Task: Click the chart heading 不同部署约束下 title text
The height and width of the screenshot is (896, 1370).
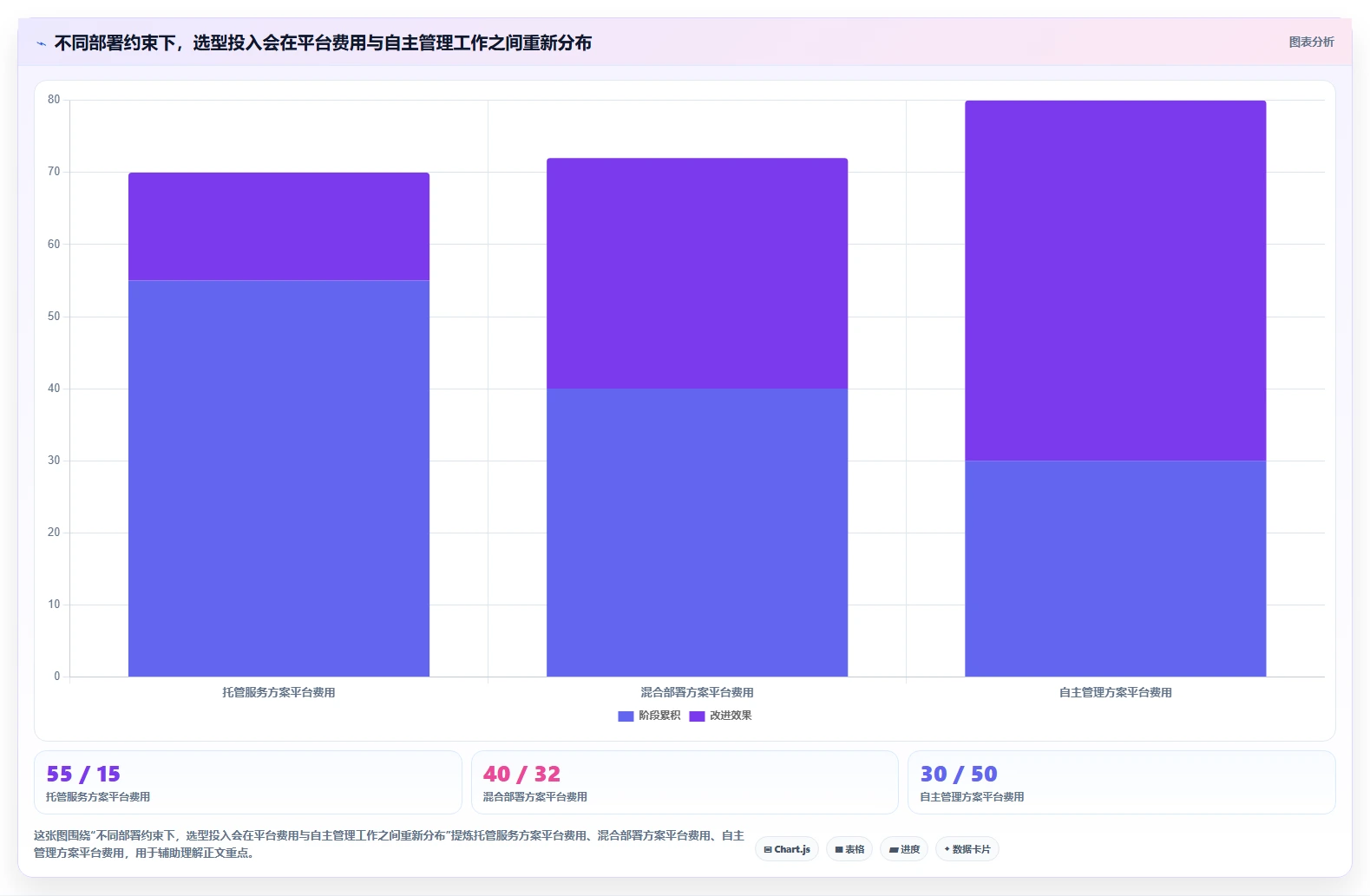Action: click(x=323, y=43)
